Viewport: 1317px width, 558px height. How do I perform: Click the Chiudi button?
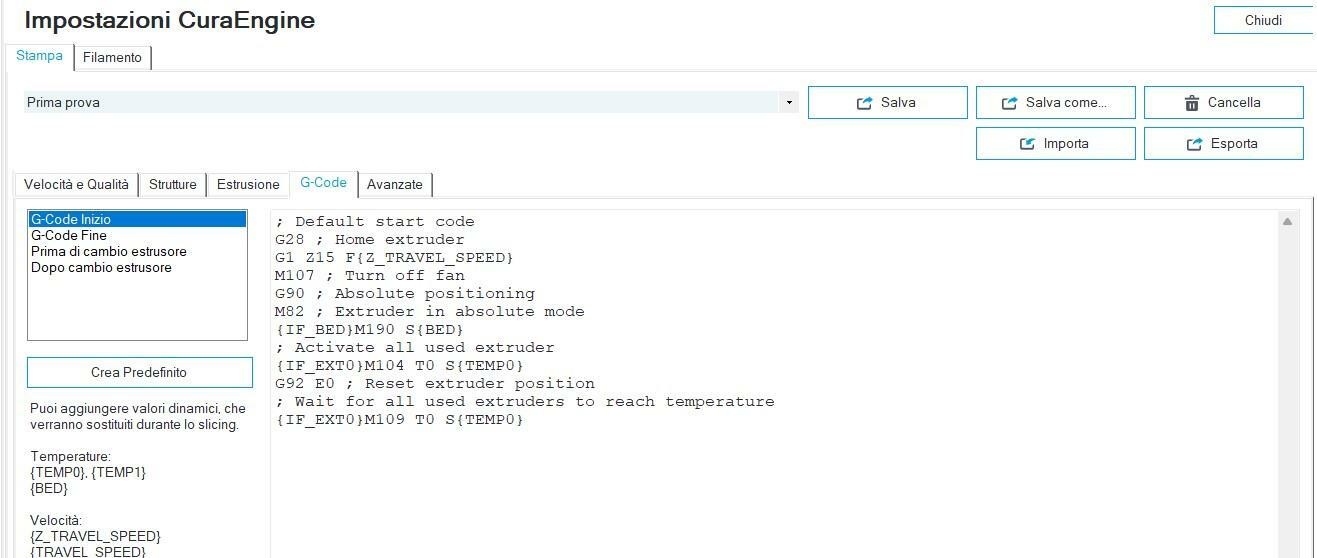click(x=1264, y=20)
